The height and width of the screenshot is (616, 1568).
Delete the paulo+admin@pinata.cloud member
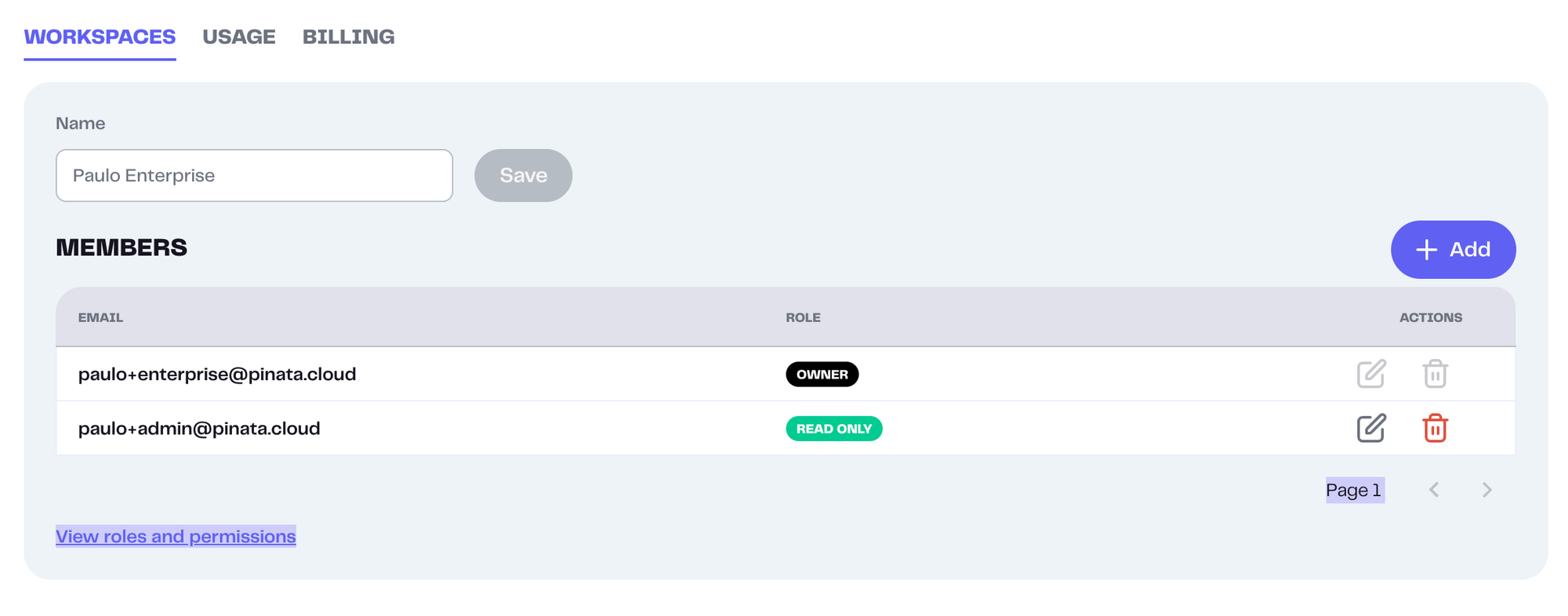tap(1435, 429)
